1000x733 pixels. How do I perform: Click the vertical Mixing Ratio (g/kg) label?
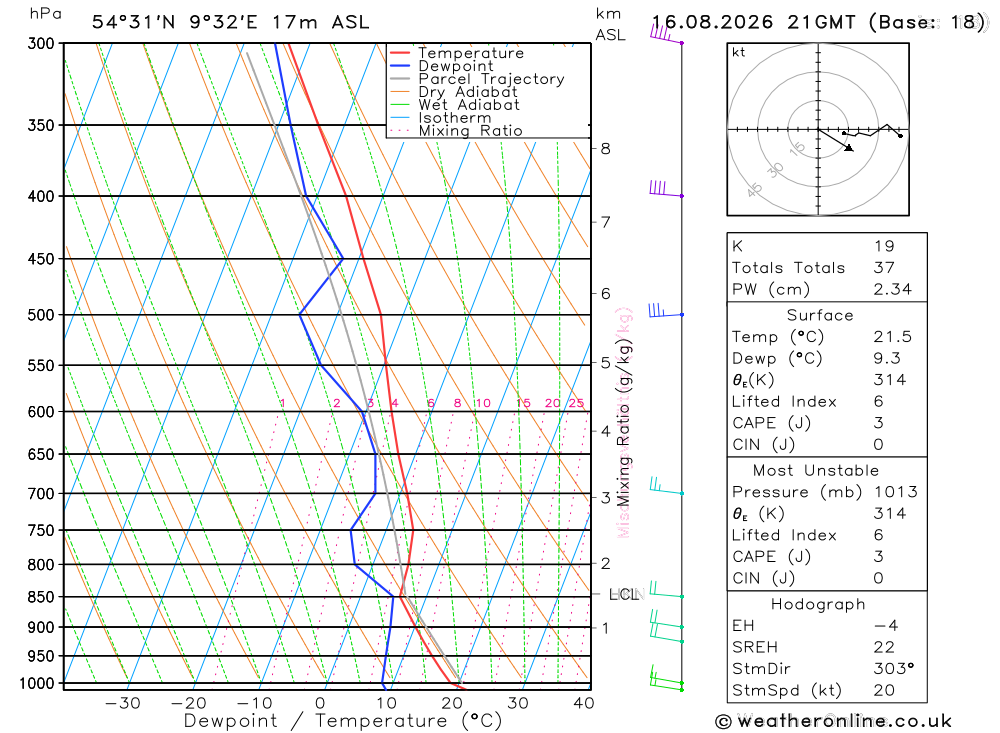click(623, 423)
